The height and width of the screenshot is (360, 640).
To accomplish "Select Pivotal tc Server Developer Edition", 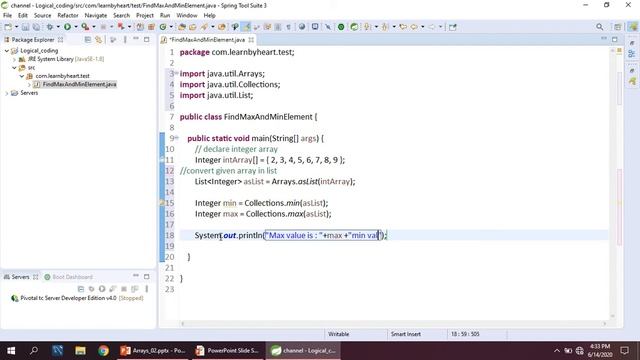I will (78, 298).
